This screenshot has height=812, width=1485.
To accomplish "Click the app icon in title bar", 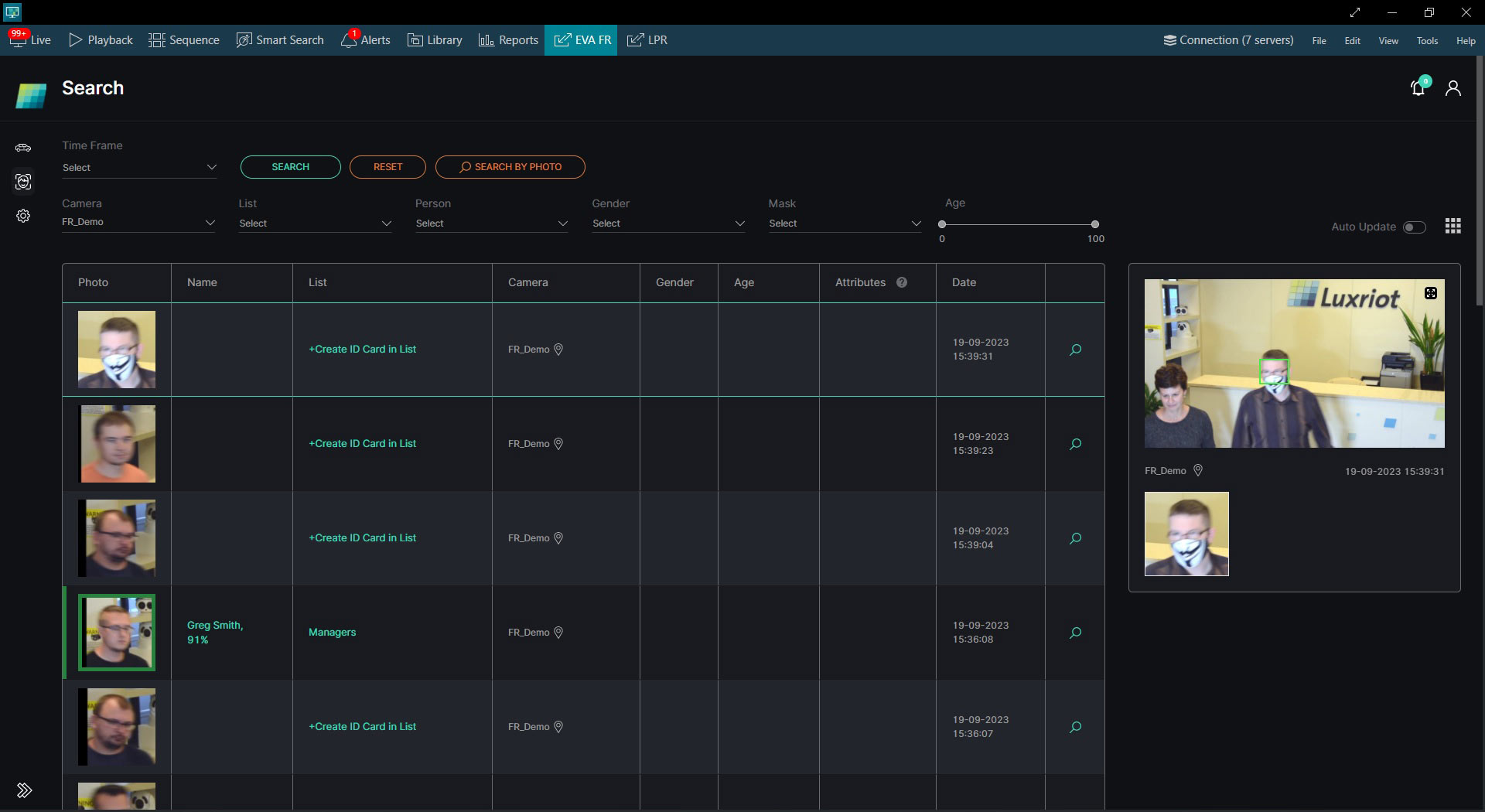I will [x=12, y=12].
